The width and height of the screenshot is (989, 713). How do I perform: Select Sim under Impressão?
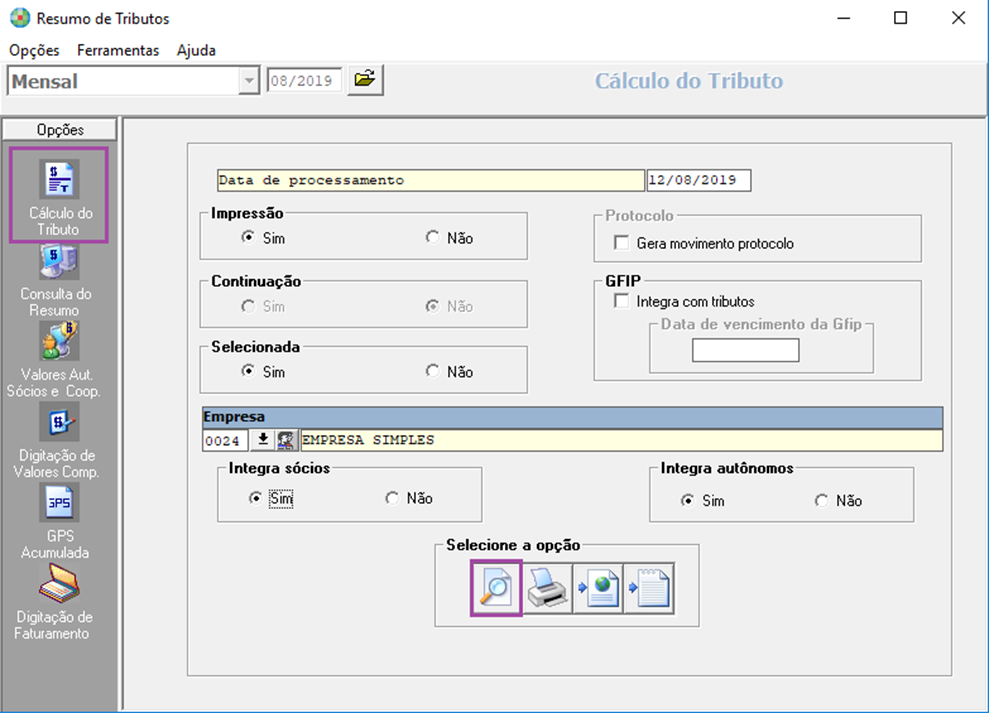pos(248,237)
